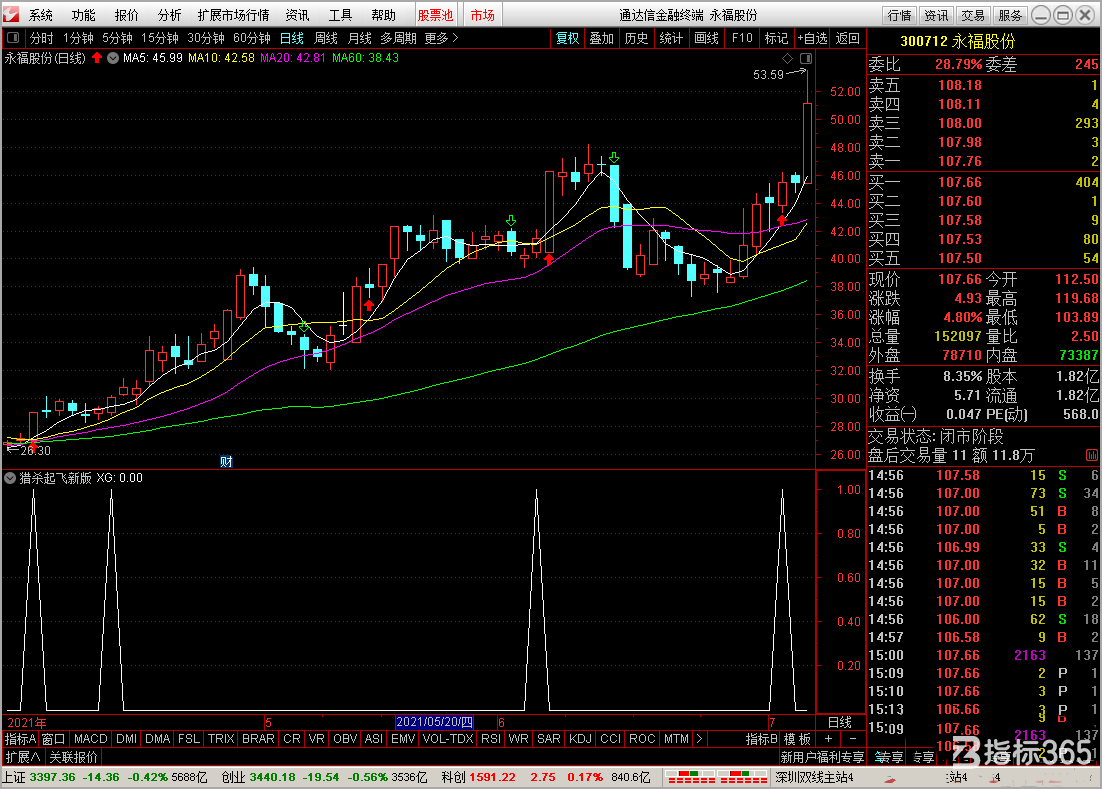Zoom out with the minus button
Viewport: 1102px width, 789px height.
[x=853, y=738]
